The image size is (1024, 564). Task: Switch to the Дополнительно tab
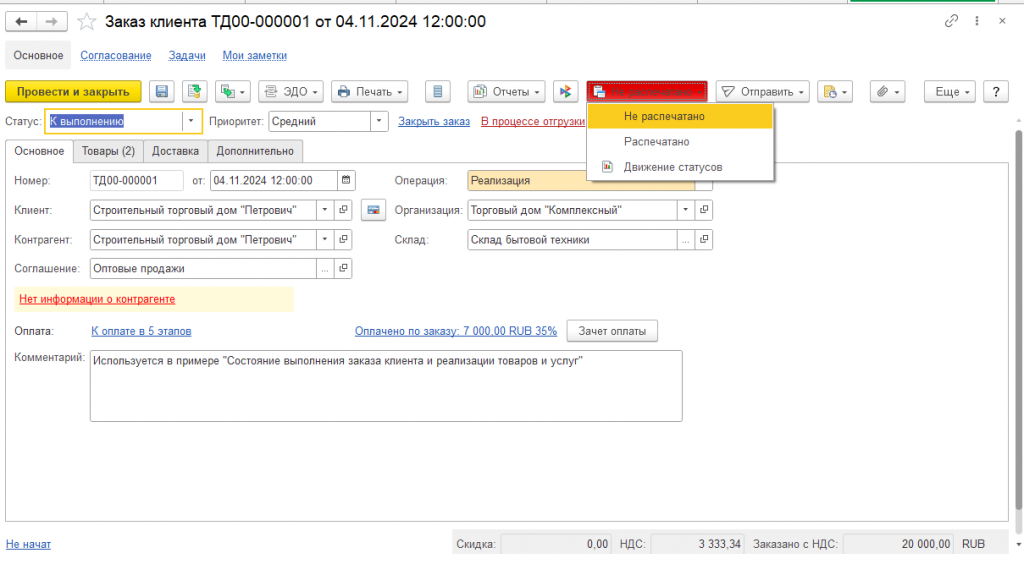click(x=255, y=151)
